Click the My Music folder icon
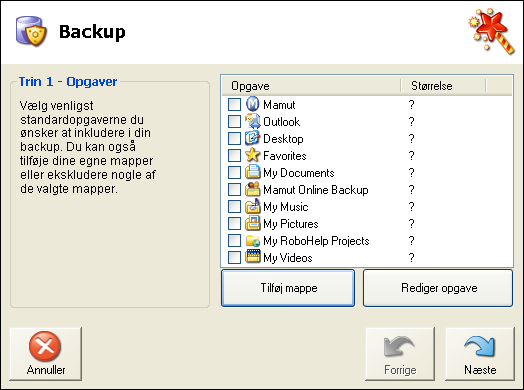Screen dimensions: 524x390 253,206
